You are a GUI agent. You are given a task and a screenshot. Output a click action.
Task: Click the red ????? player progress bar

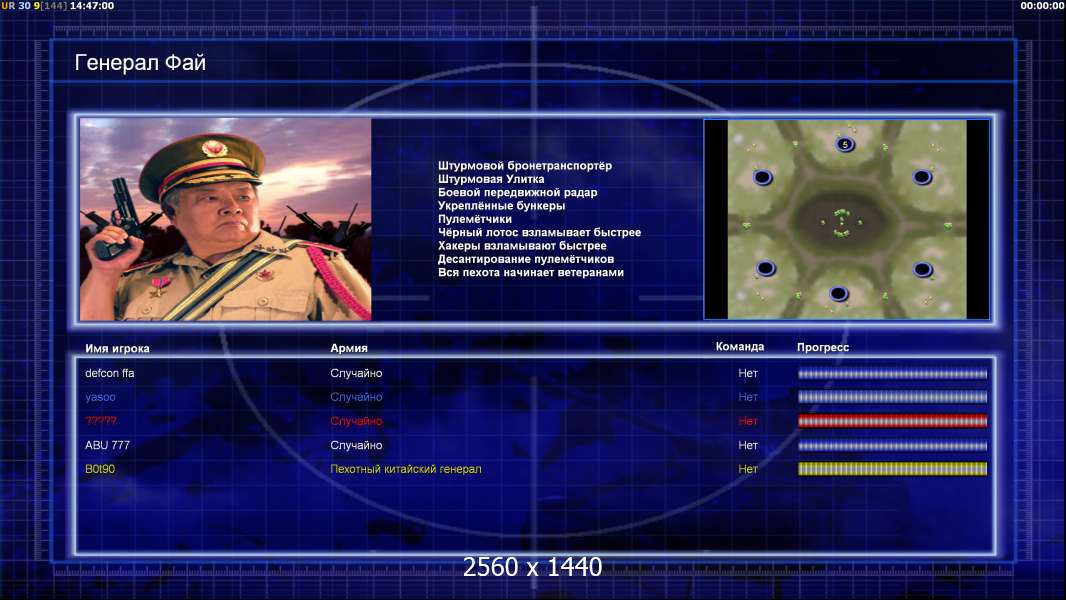pos(892,421)
